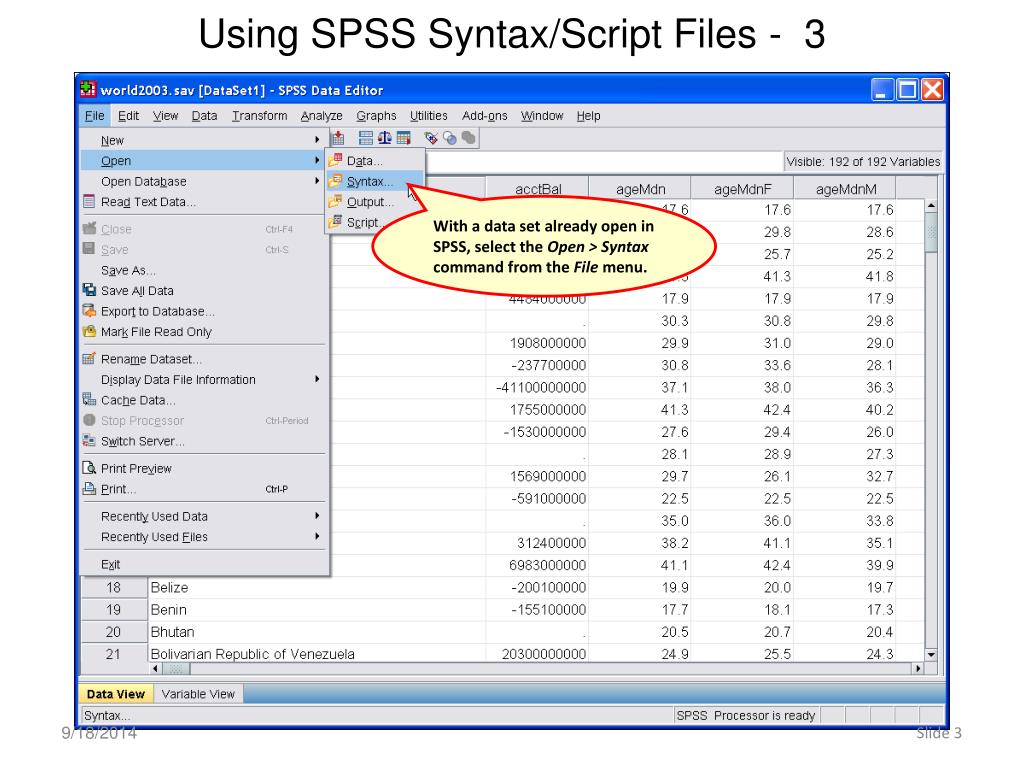Image resolution: width=1024 pixels, height=768 pixels.
Task: Click the Bolivarian Republic of Venezuela cell
Action: [x=317, y=654]
